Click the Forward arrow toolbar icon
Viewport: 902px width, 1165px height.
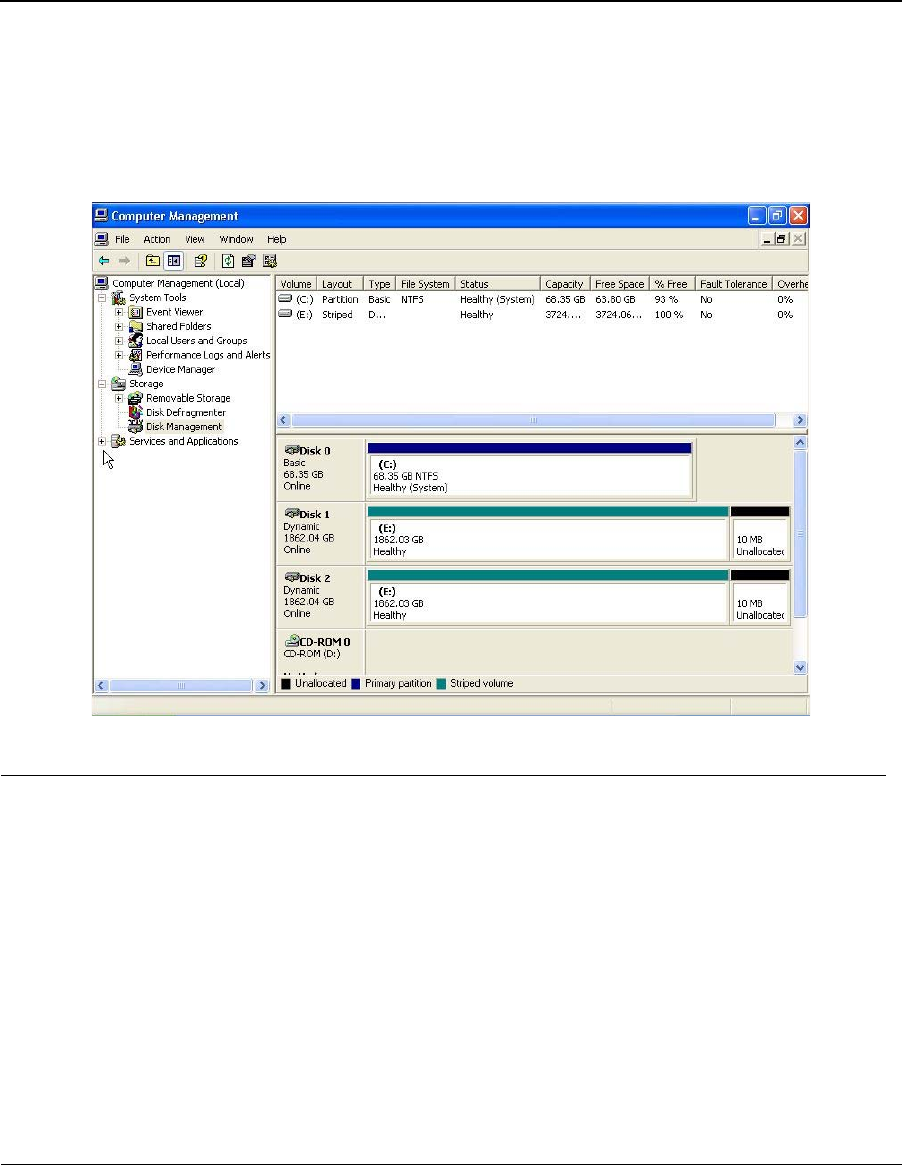pos(124,261)
